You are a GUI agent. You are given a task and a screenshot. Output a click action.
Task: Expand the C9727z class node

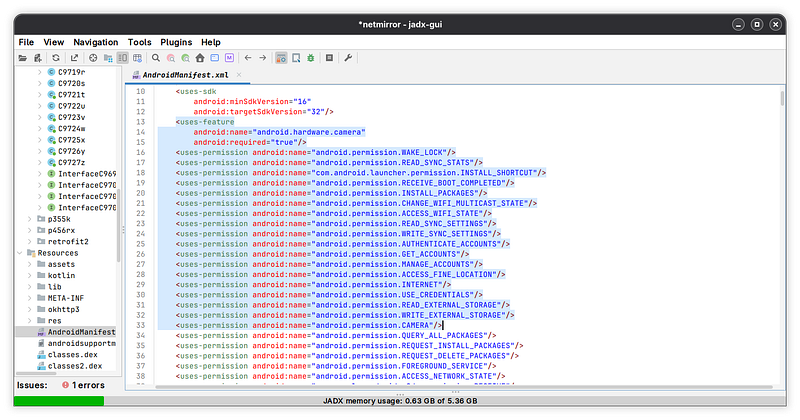pos(40,163)
